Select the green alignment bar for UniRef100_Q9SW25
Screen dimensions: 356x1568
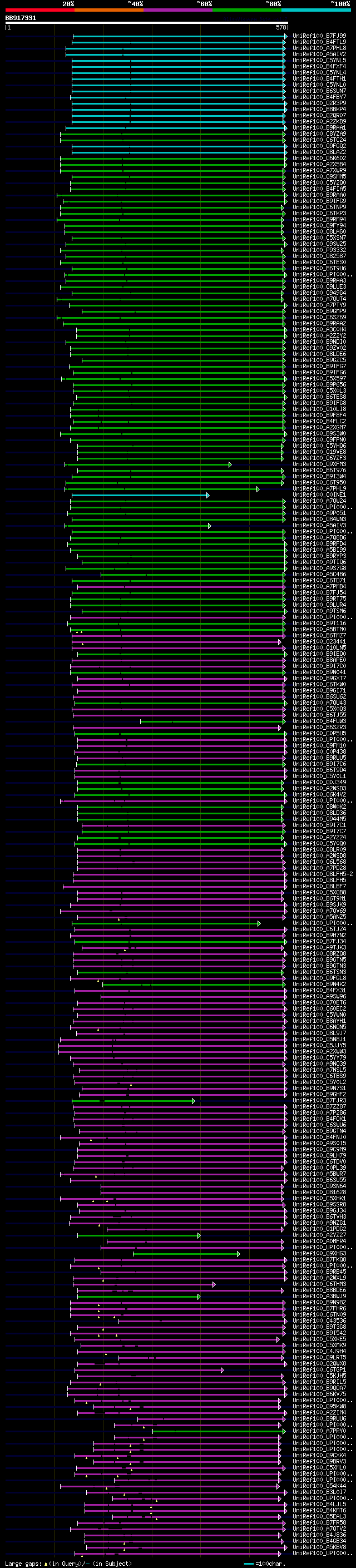point(176,244)
